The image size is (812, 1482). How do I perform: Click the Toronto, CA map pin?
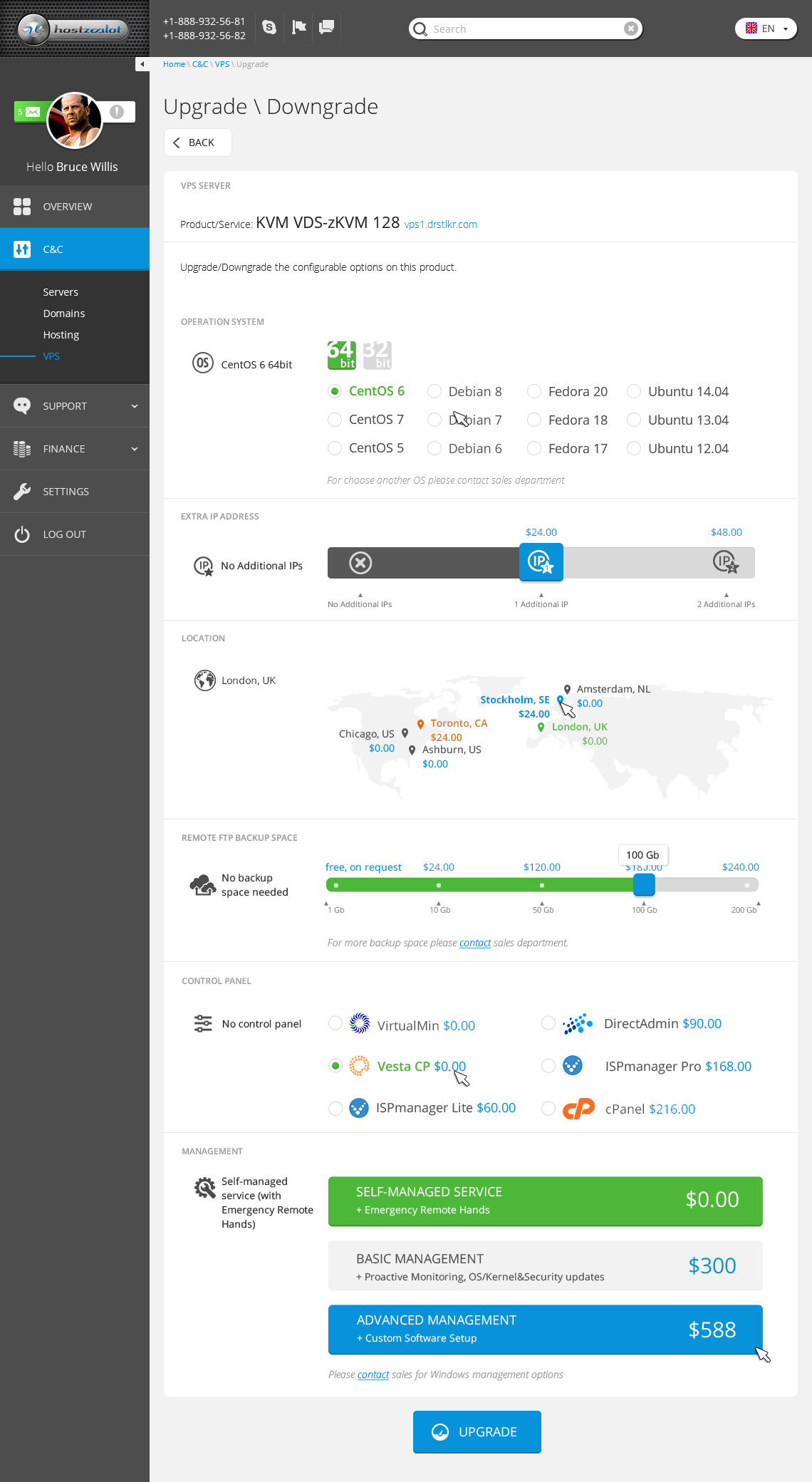click(x=421, y=724)
